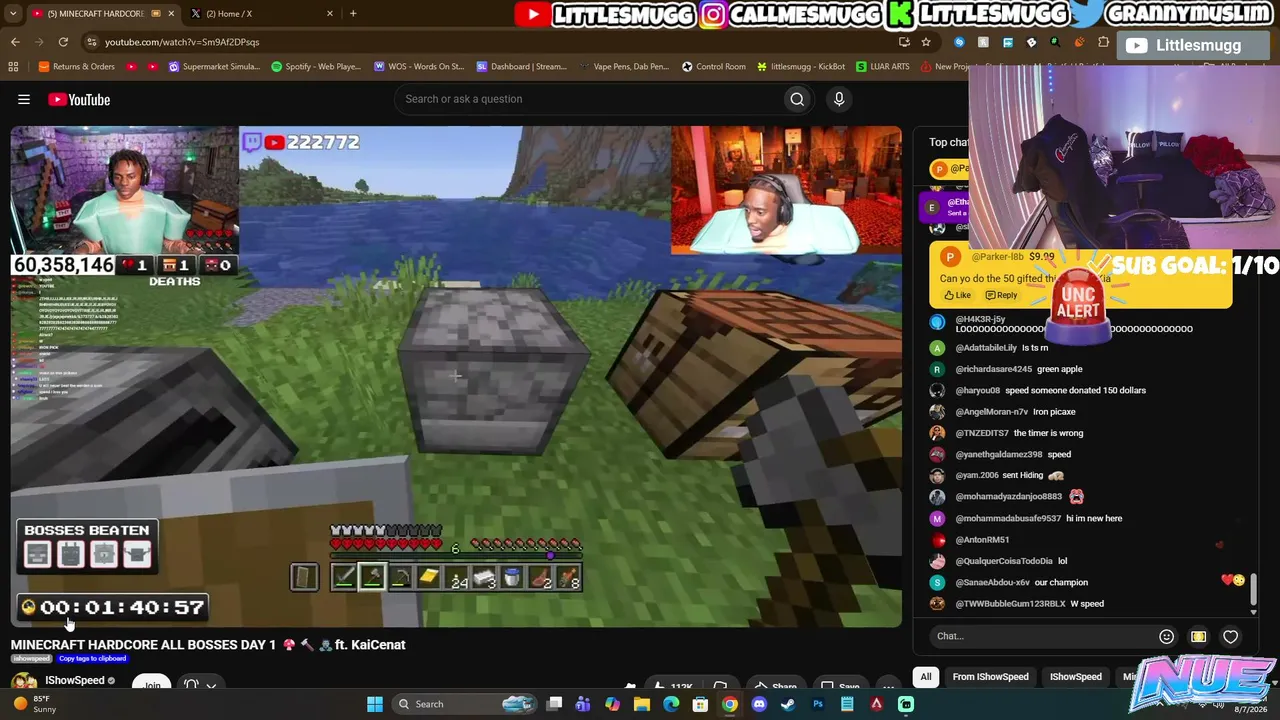Click the IShowSpeed channel name
Viewport: 1280px width, 720px height.
[75, 681]
